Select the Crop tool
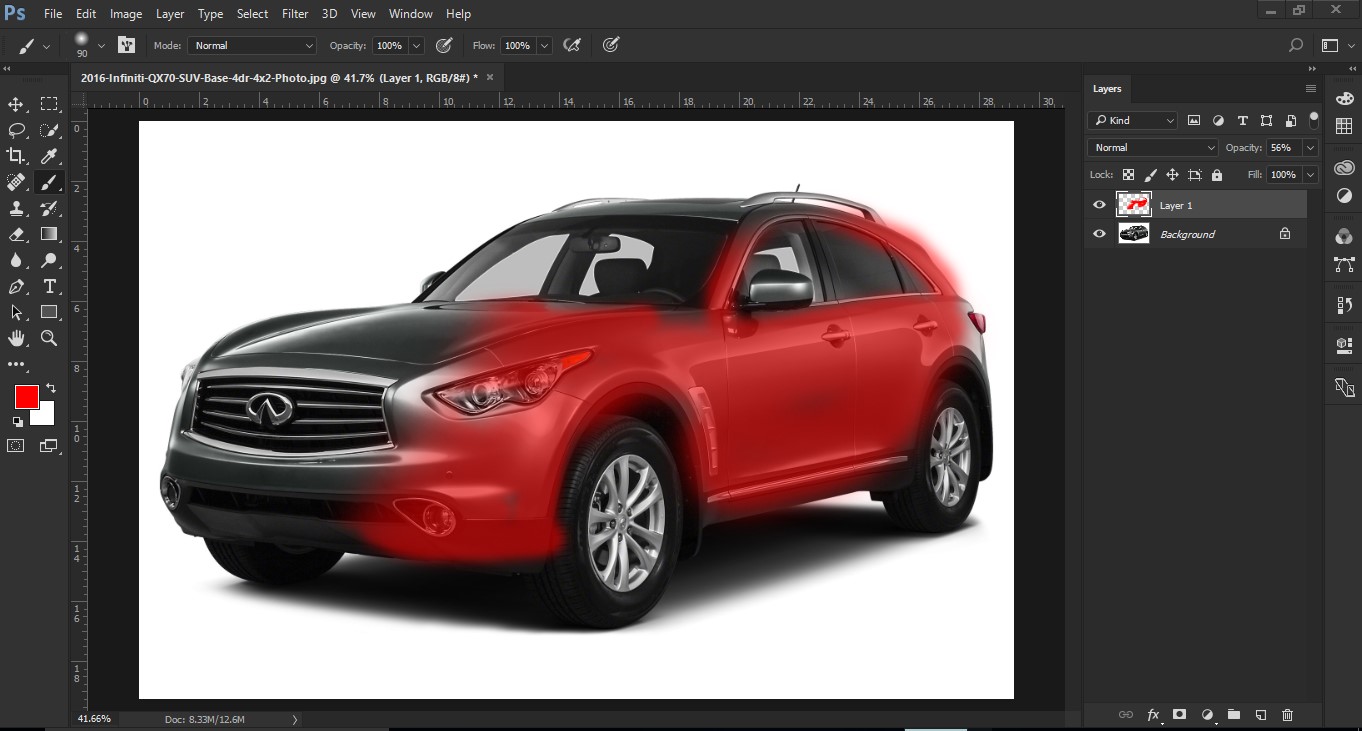 coord(16,156)
